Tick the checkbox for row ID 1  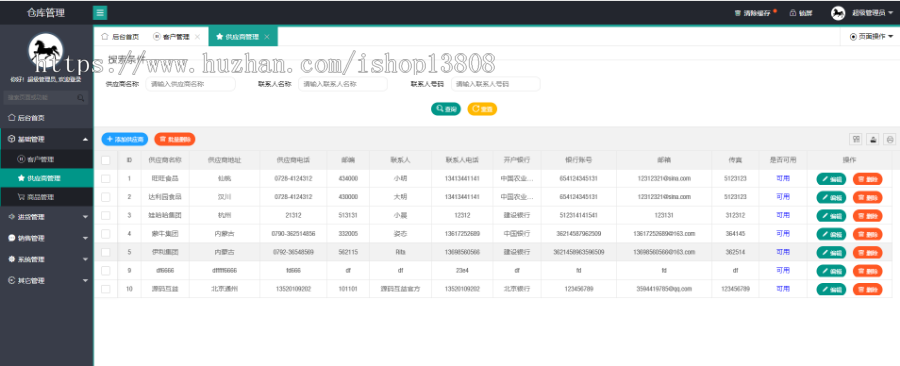point(106,178)
